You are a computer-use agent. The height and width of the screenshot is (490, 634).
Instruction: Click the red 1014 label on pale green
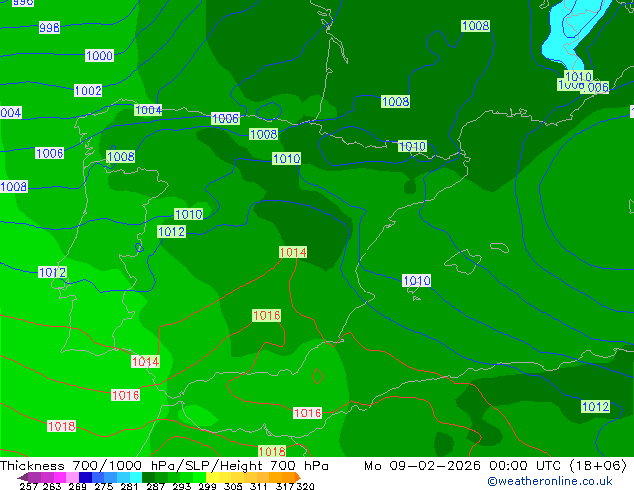click(293, 252)
